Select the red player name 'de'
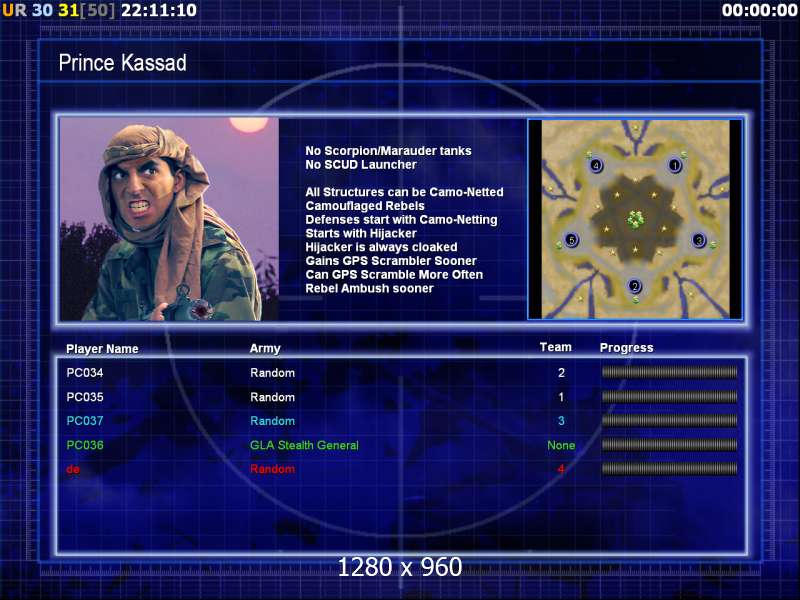Viewport: 800px width, 600px height. click(73, 469)
